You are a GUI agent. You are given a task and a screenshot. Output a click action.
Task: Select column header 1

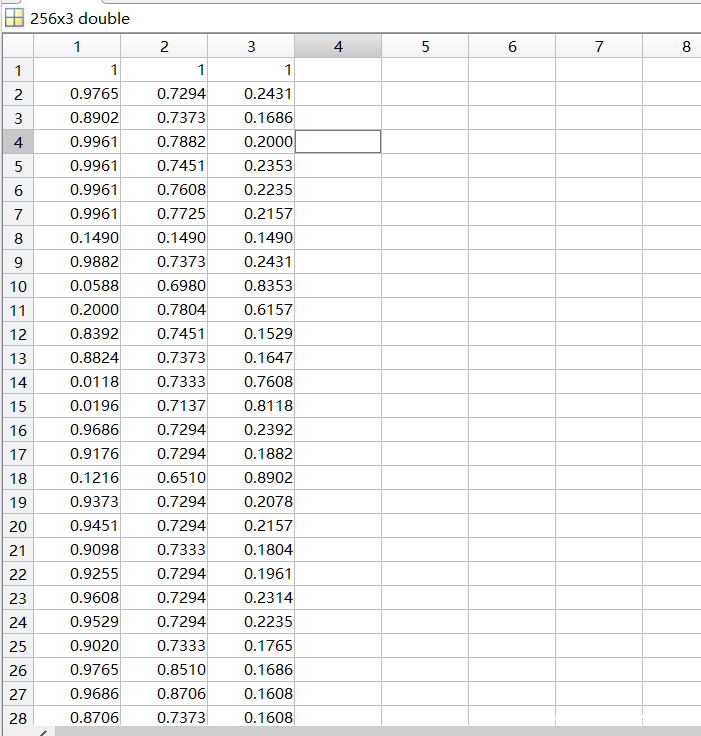coord(77,46)
